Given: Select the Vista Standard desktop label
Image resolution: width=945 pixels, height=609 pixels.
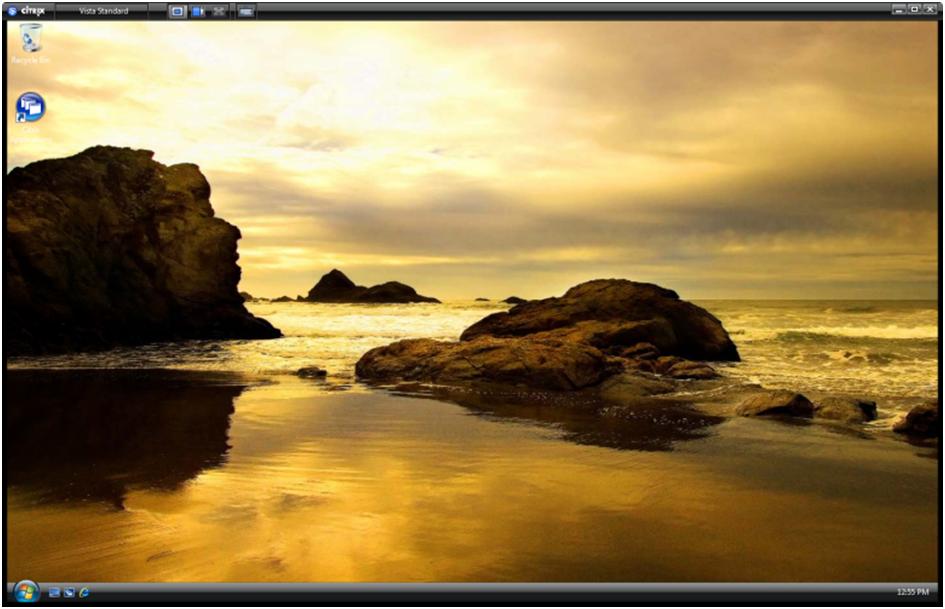Looking at the screenshot, I should [103, 11].
